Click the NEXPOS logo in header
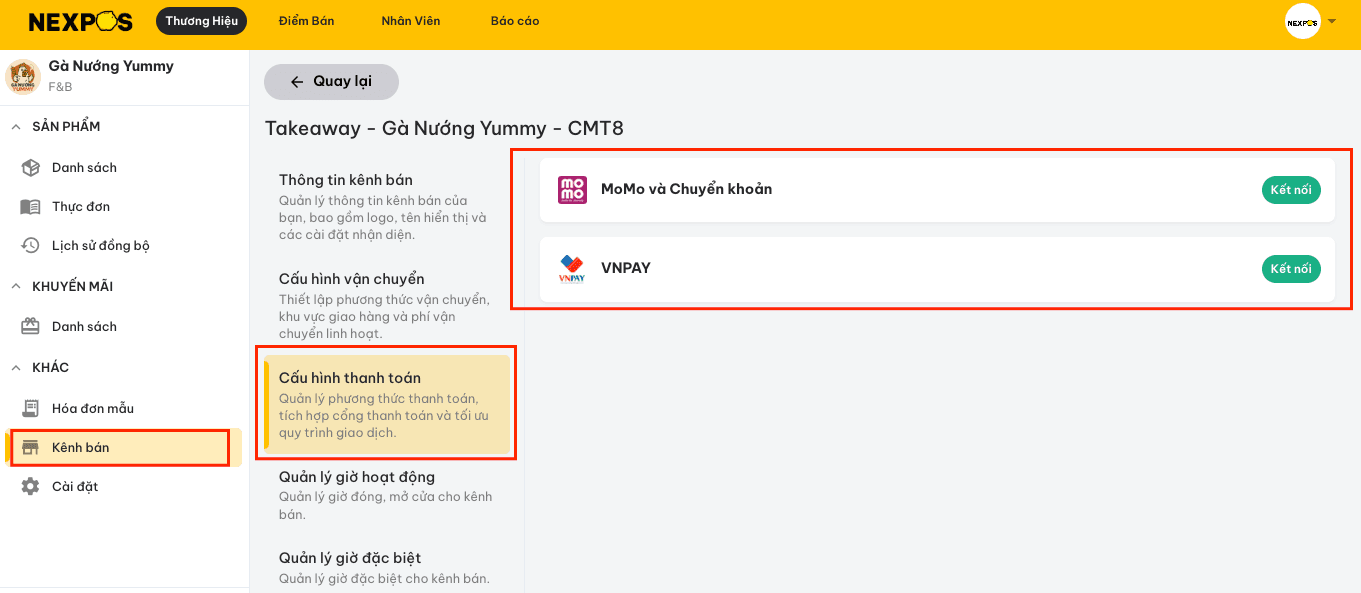 click(80, 21)
